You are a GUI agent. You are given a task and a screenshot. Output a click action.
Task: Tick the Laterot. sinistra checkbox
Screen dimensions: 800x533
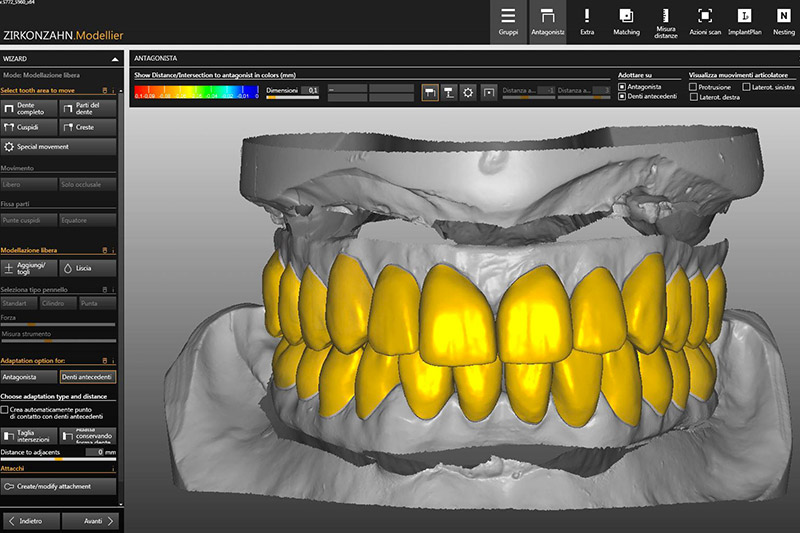click(x=745, y=87)
